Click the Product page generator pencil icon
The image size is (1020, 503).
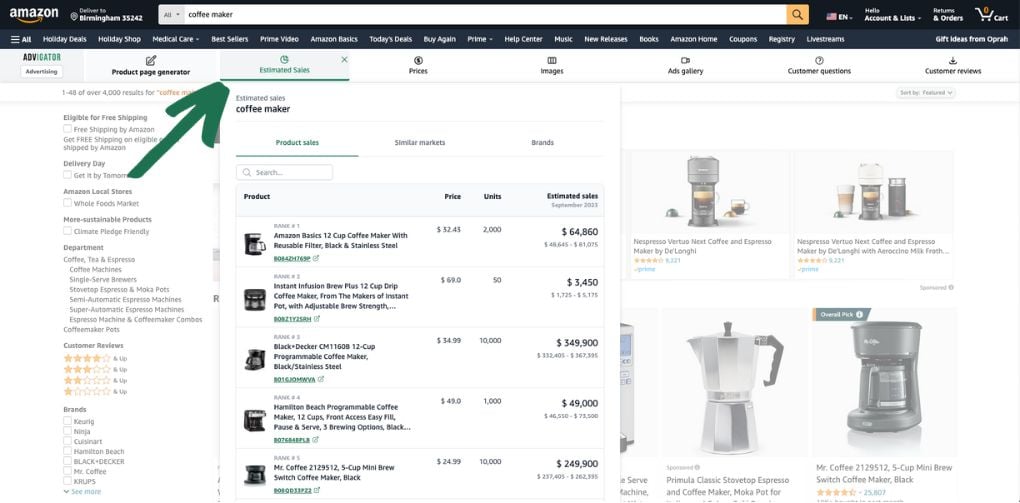[x=151, y=61]
